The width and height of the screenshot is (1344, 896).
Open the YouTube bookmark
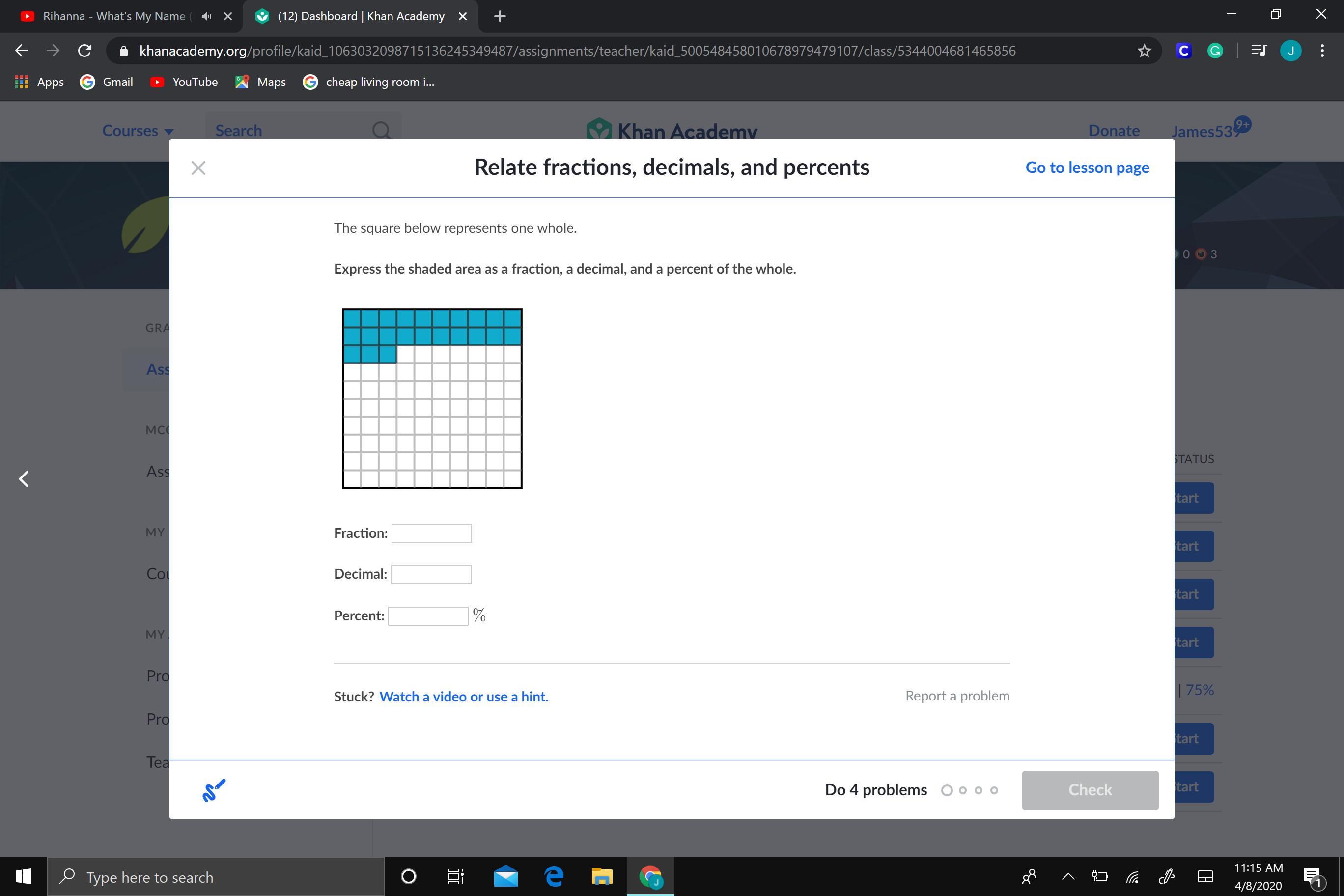tap(184, 82)
